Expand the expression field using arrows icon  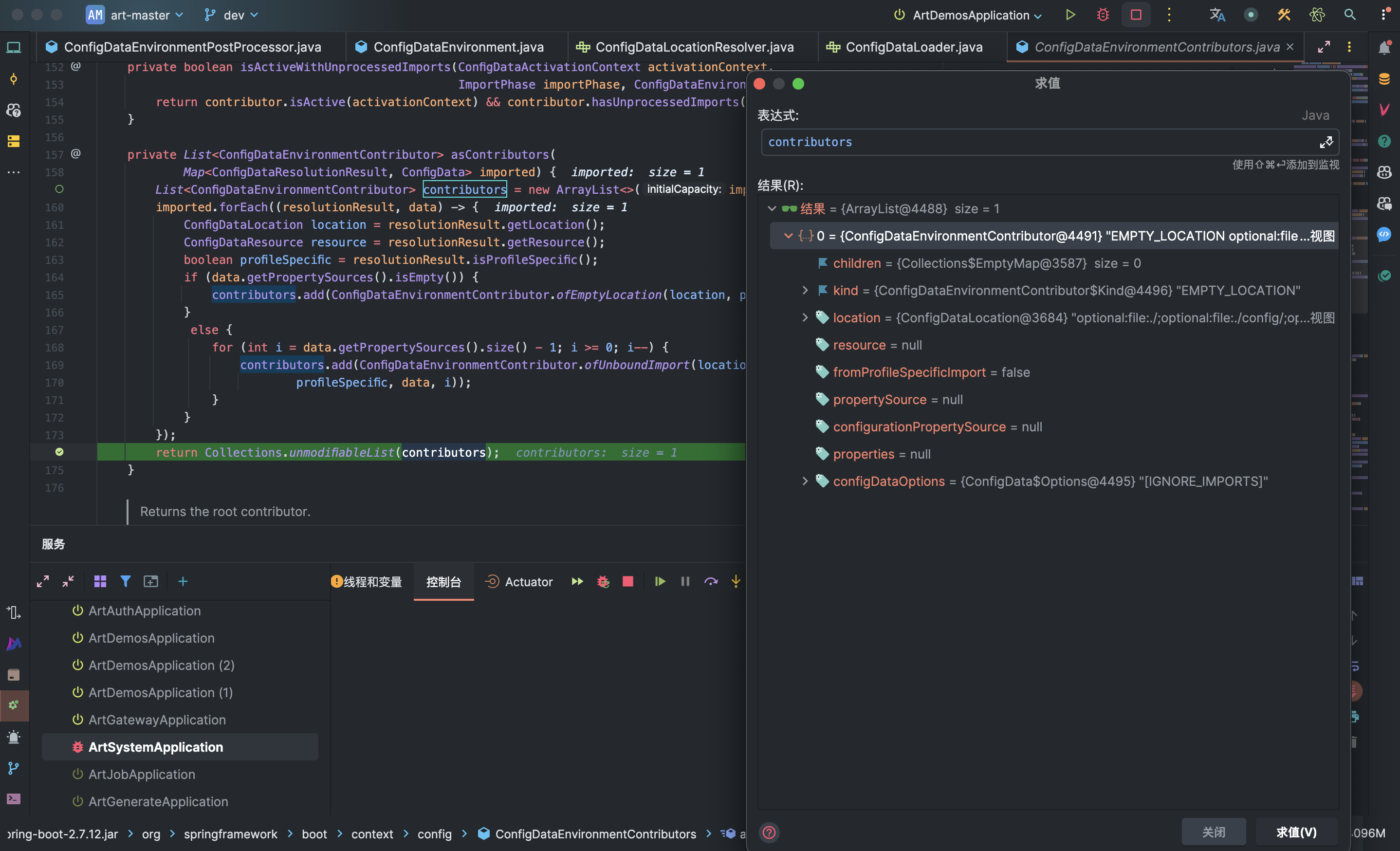(x=1326, y=142)
